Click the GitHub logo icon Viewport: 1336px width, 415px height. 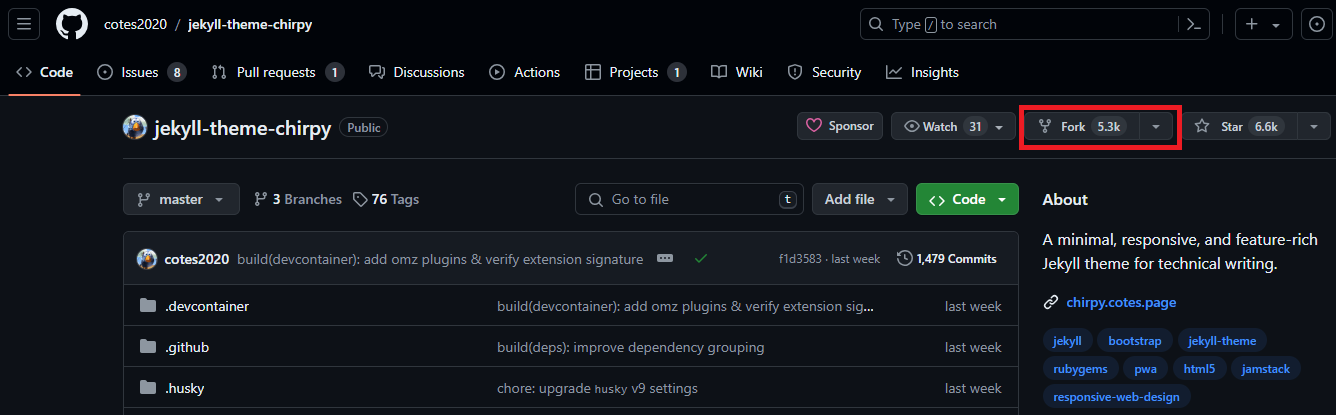coord(72,24)
